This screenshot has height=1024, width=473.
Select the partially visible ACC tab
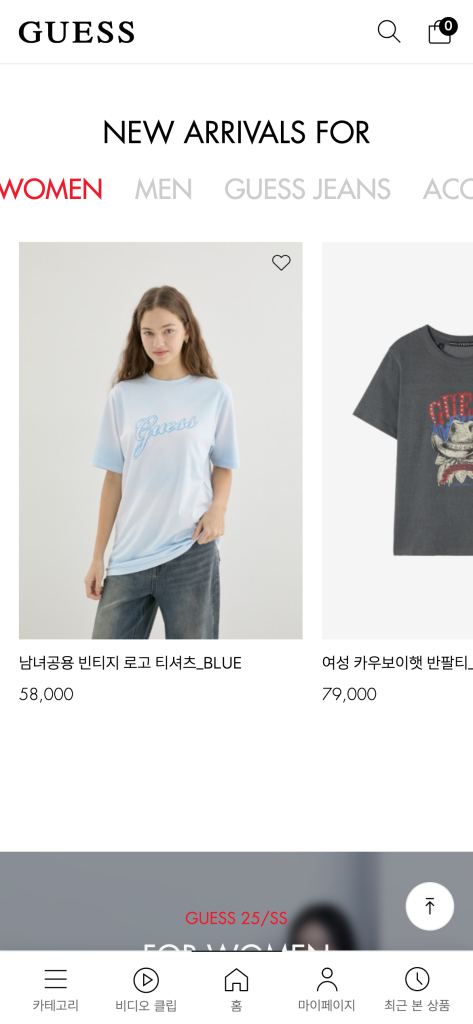pos(448,189)
